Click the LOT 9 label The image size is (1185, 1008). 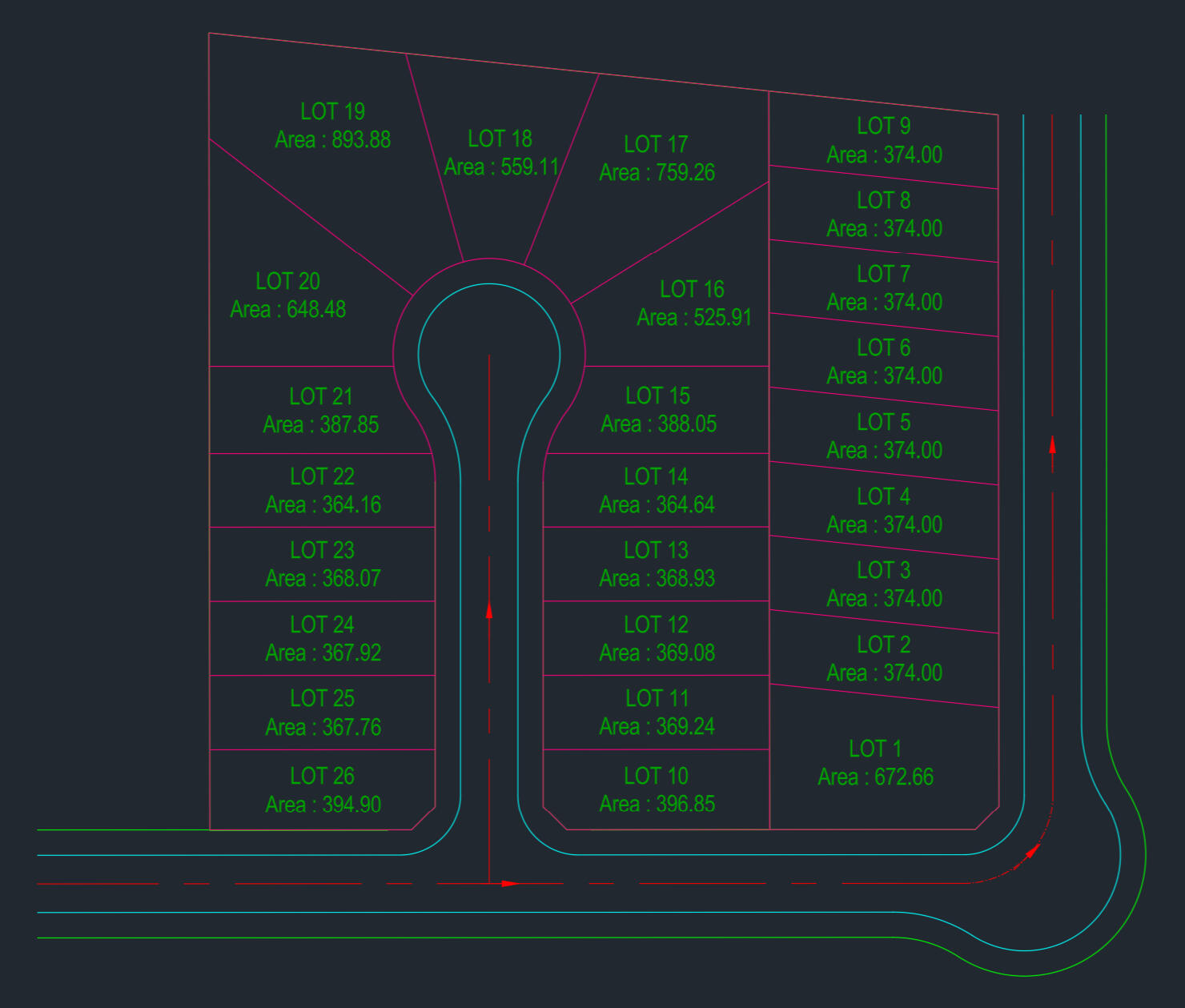coord(883,126)
